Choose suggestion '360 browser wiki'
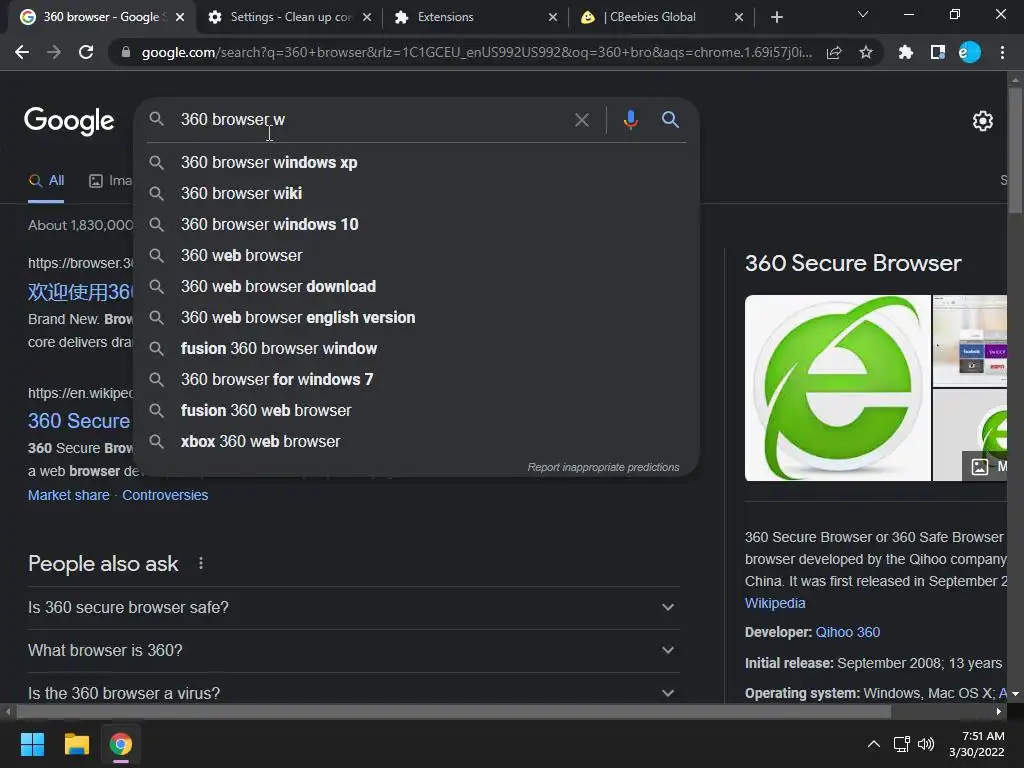This screenshot has height=768, width=1024. 417,193
